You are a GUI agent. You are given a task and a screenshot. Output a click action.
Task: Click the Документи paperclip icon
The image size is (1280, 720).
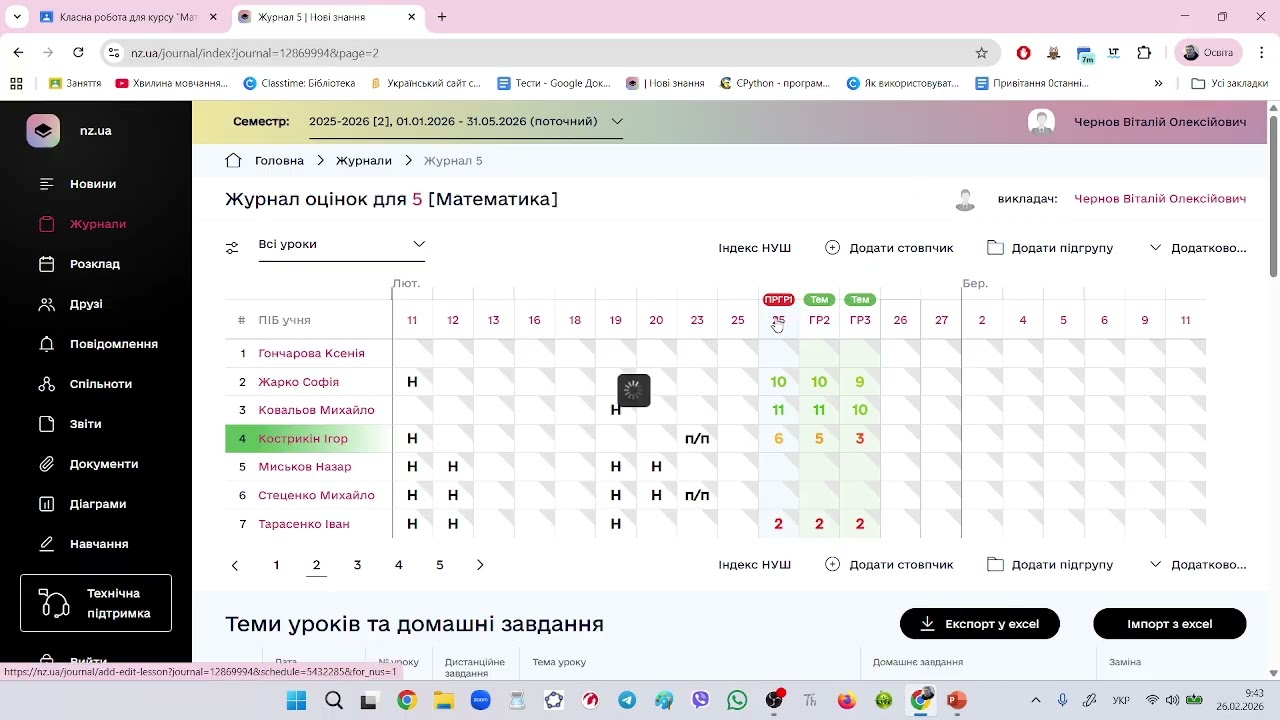46,464
